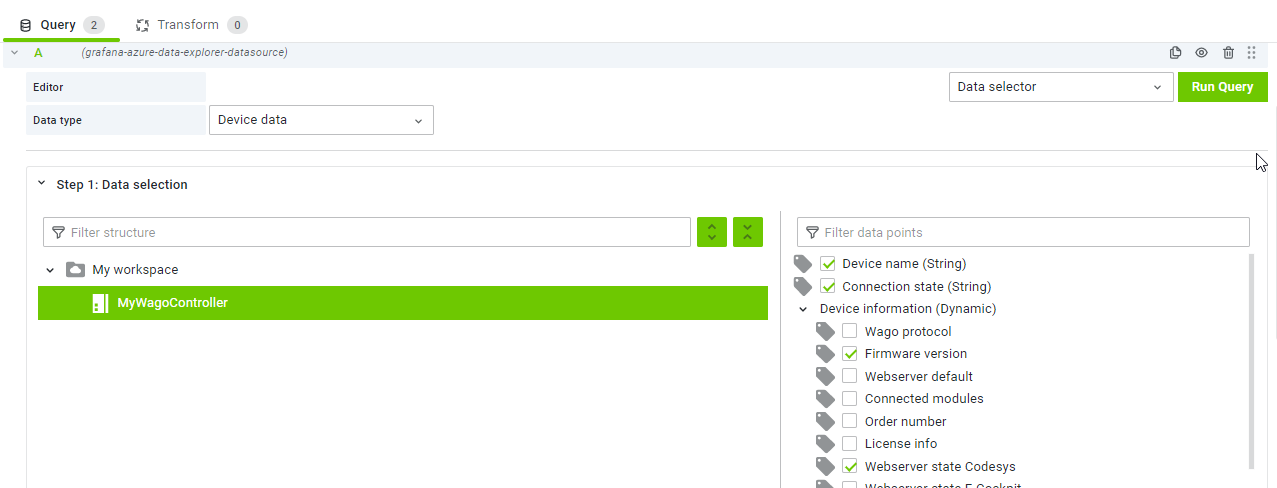The image size is (1277, 488).
Task: Click the tag icon beside Webserver default
Action: pyautogui.click(x=825, y=376)
